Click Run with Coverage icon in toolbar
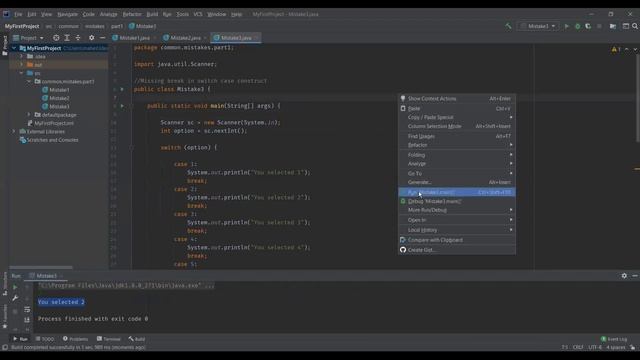This screenshot has width=640, height=360. [588, 26]
